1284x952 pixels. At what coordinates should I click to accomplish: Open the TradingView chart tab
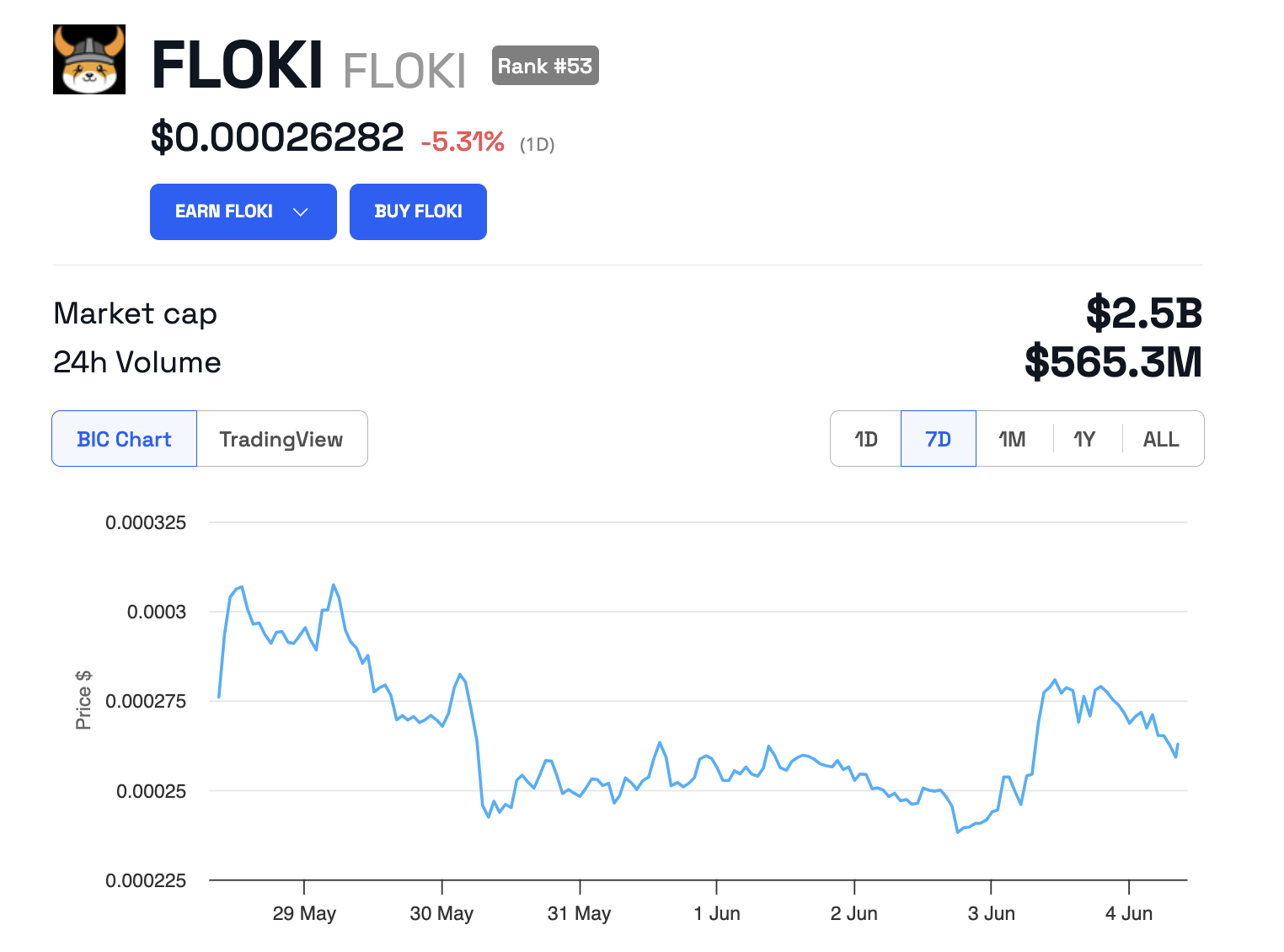coord(281,439)
